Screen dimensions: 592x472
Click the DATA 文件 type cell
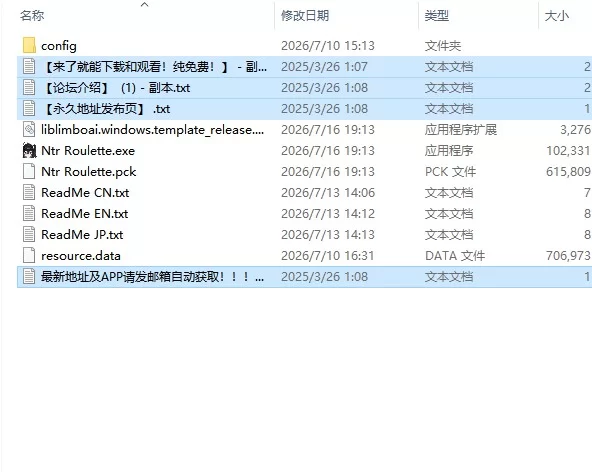pos(455,256)
